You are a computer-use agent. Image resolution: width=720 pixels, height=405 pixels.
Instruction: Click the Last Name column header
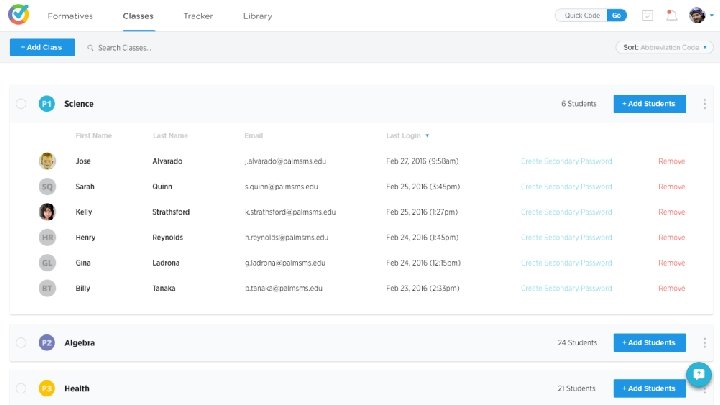(170, 135)
